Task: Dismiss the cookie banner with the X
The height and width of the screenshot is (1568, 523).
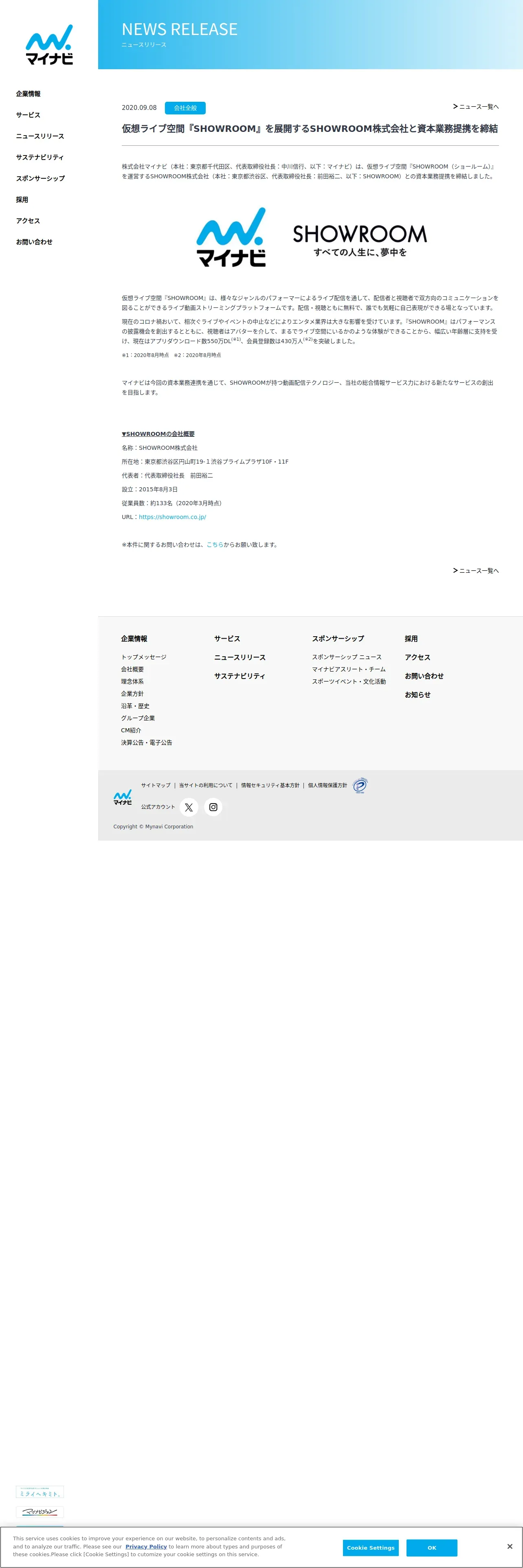Action: tap(510, 1546)
